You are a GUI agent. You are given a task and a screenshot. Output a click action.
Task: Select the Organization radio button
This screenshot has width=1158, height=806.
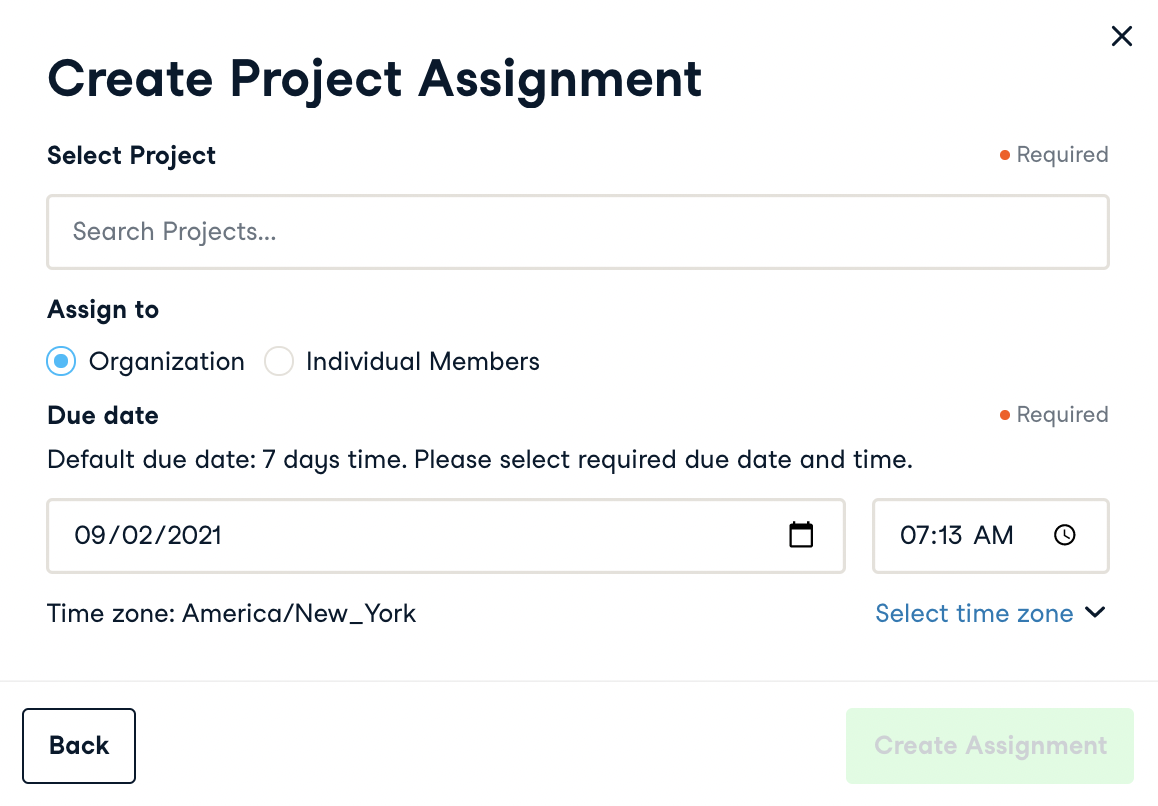point(61,362)
